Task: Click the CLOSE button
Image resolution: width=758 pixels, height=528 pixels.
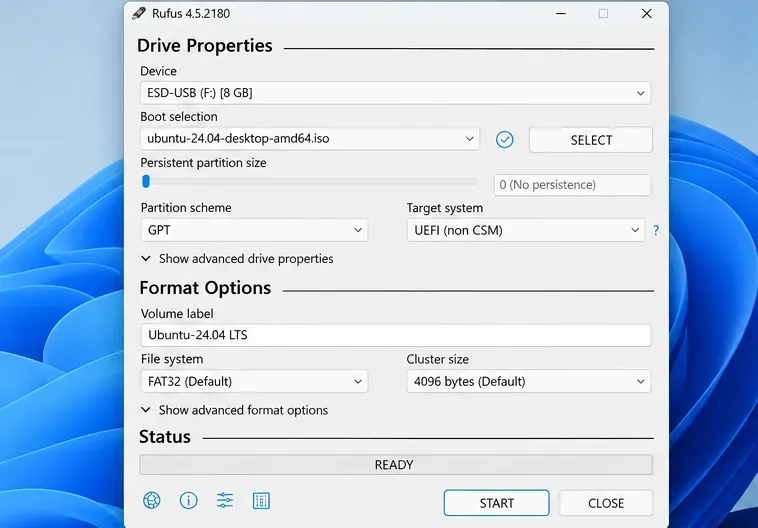Action: pyautogui.click(x=606, y=503)
